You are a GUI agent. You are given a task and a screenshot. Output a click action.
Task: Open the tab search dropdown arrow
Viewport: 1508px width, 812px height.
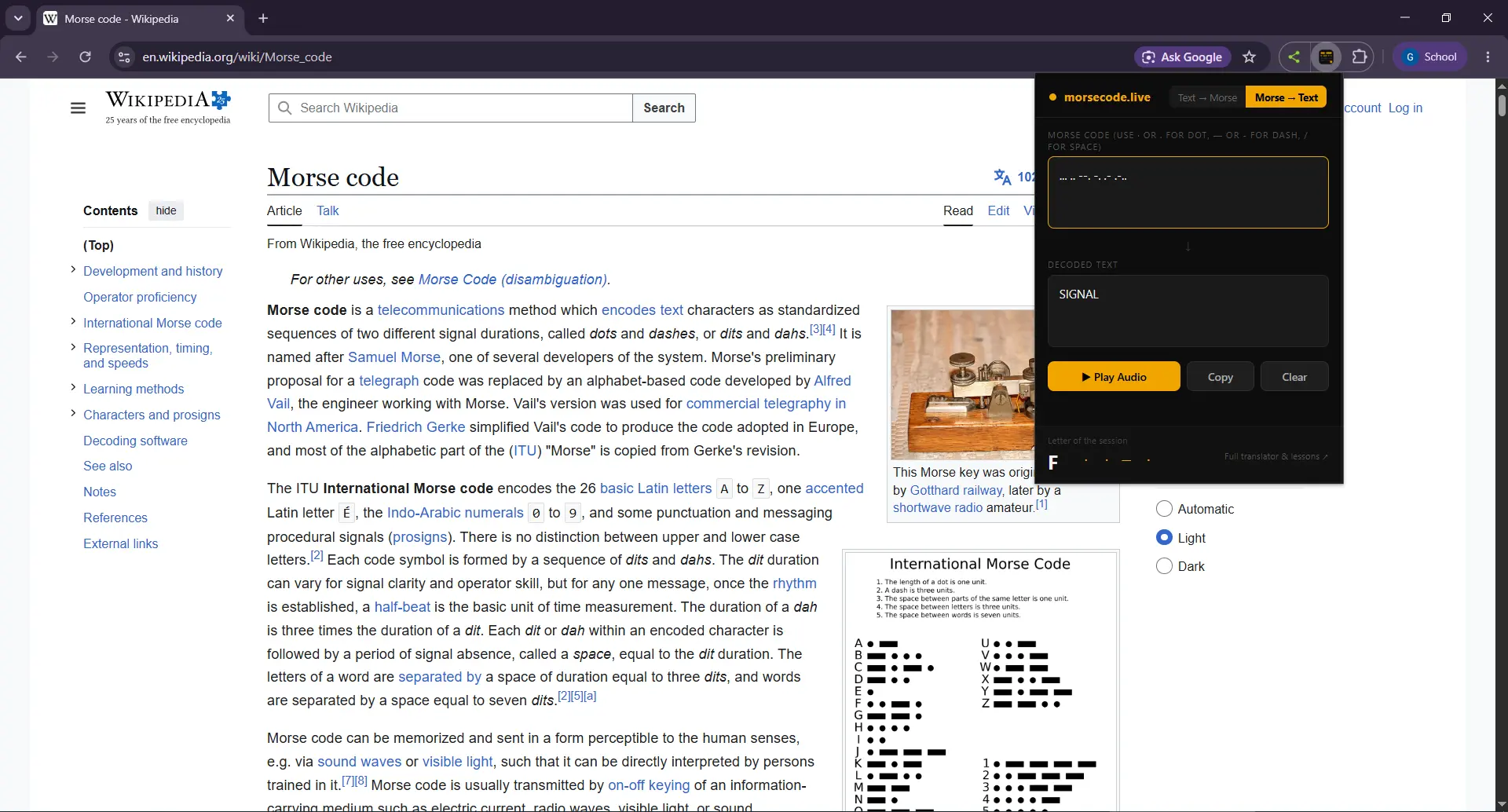tap(18, 18)
